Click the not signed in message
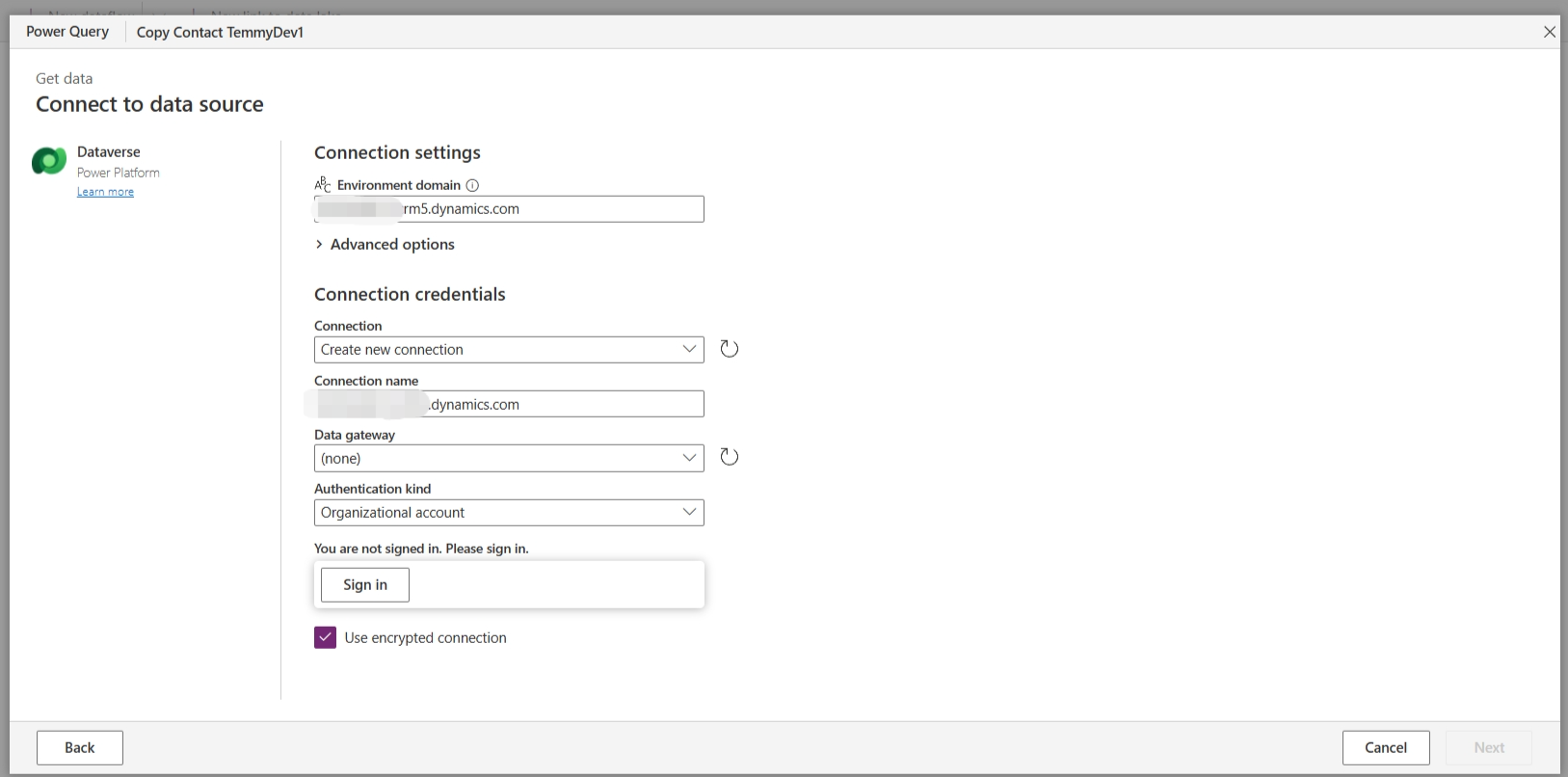 pyautogui.click(x=421, y=549)
